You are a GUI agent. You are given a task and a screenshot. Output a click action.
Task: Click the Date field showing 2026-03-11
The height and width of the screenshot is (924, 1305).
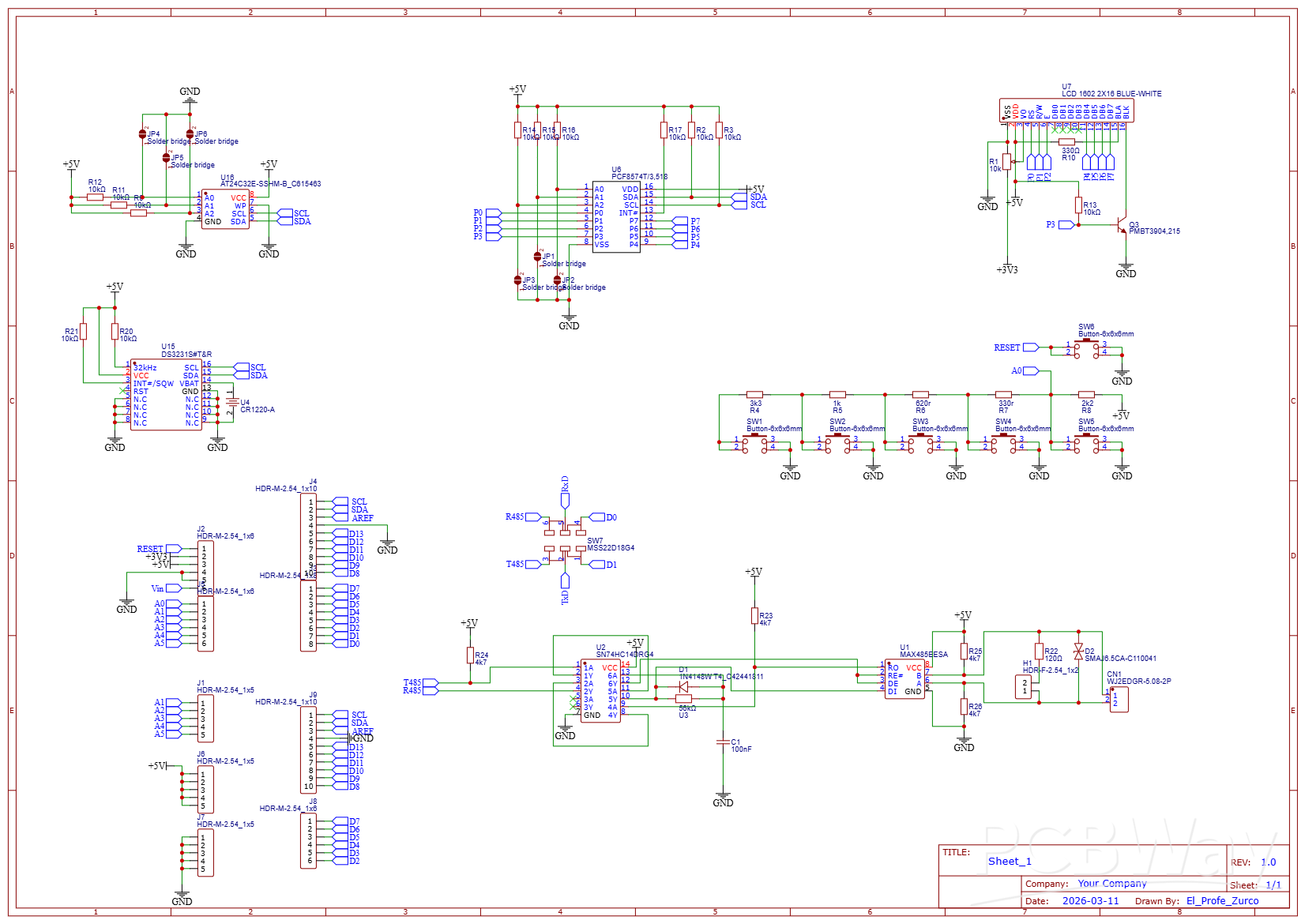pos(1090,900)
